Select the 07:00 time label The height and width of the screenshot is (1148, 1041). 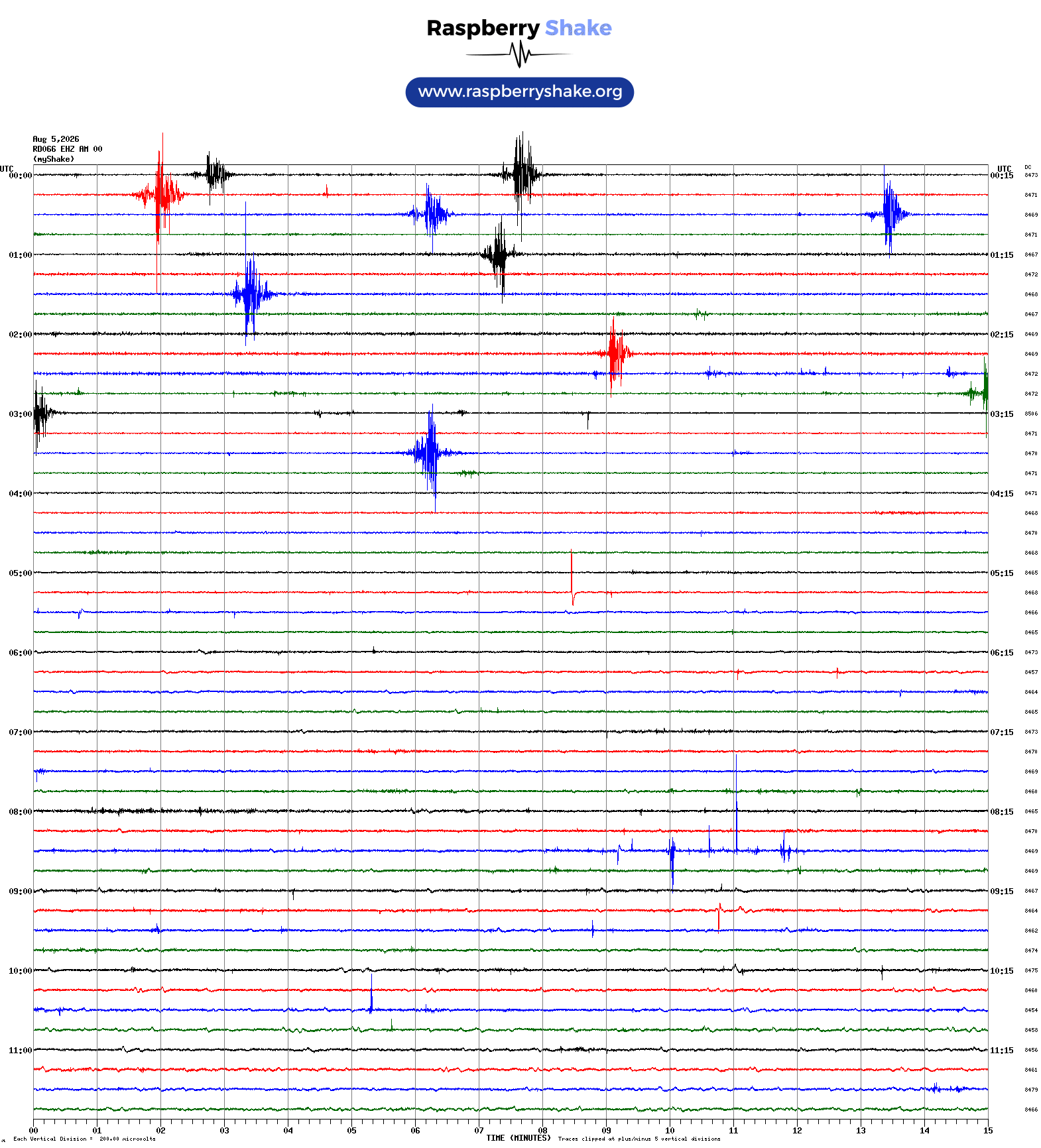[21, 732]
